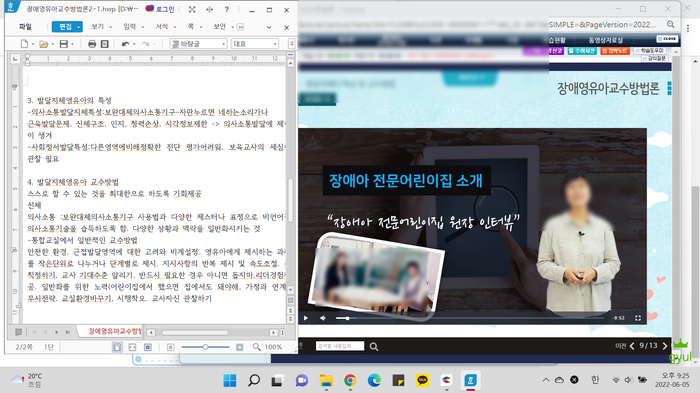Image resolution: width=700 pixels, height=393 pixels.
Task: Open Google Chrome from the taskbar
Action: pyautogui.click(x=350, y=380)
